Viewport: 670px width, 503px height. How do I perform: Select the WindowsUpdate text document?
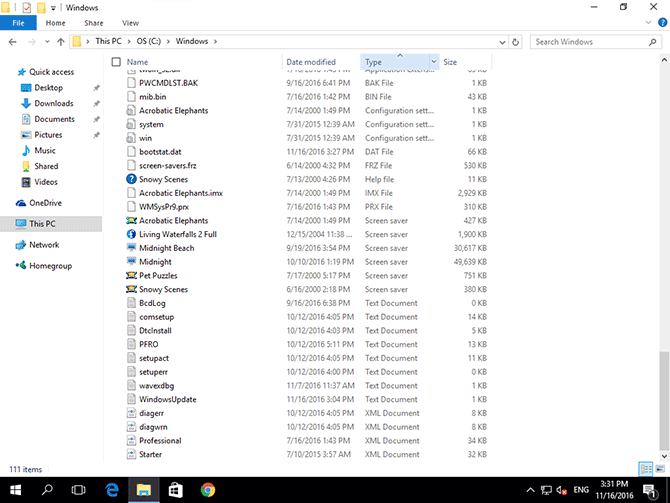[x=168, y=400]
